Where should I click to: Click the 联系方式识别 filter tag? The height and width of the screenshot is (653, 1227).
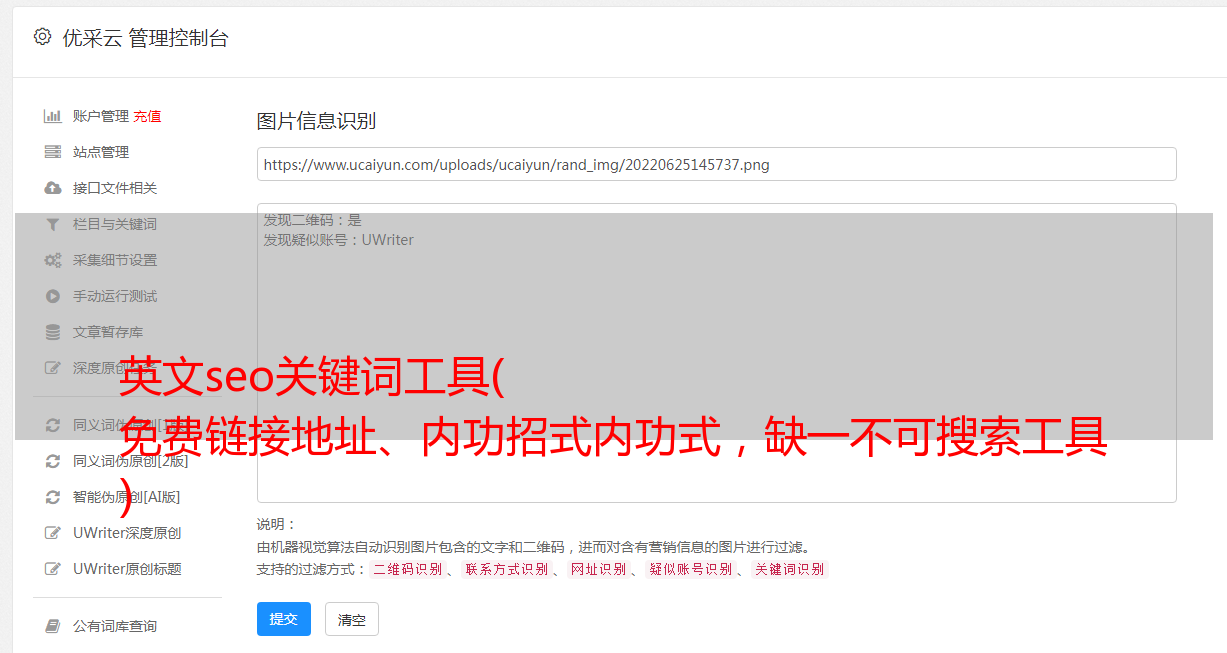[506, 569]
